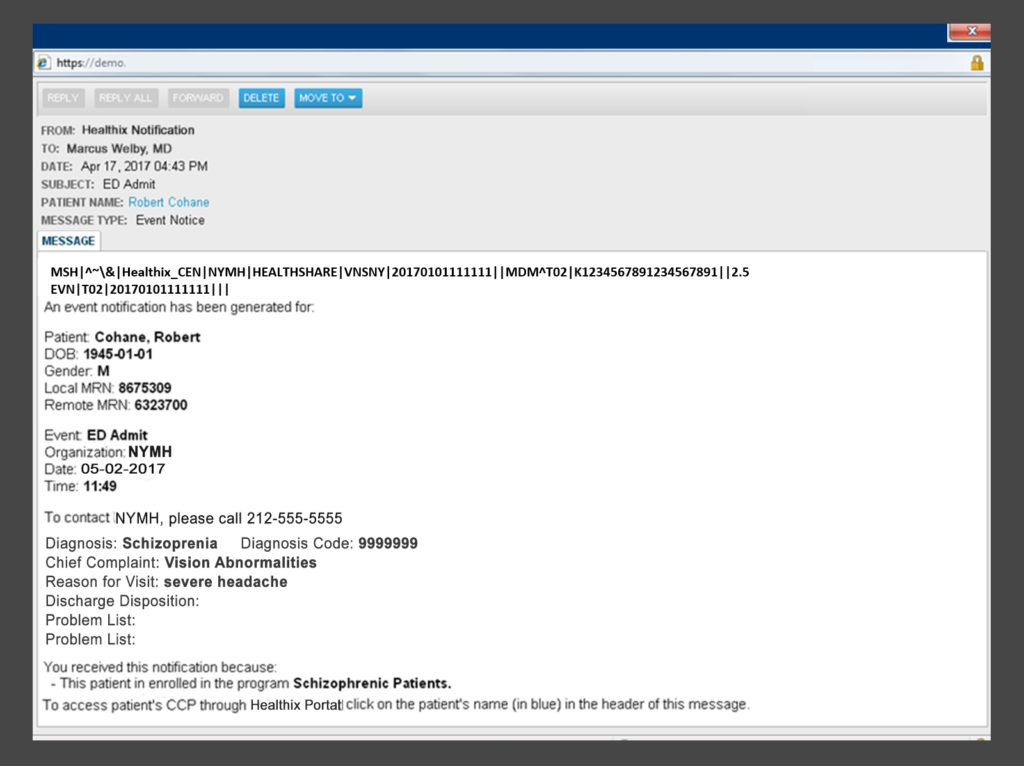Click program name Schizophrenic Patients
This screenshot has width=1024, height=766.
(372, 684)
